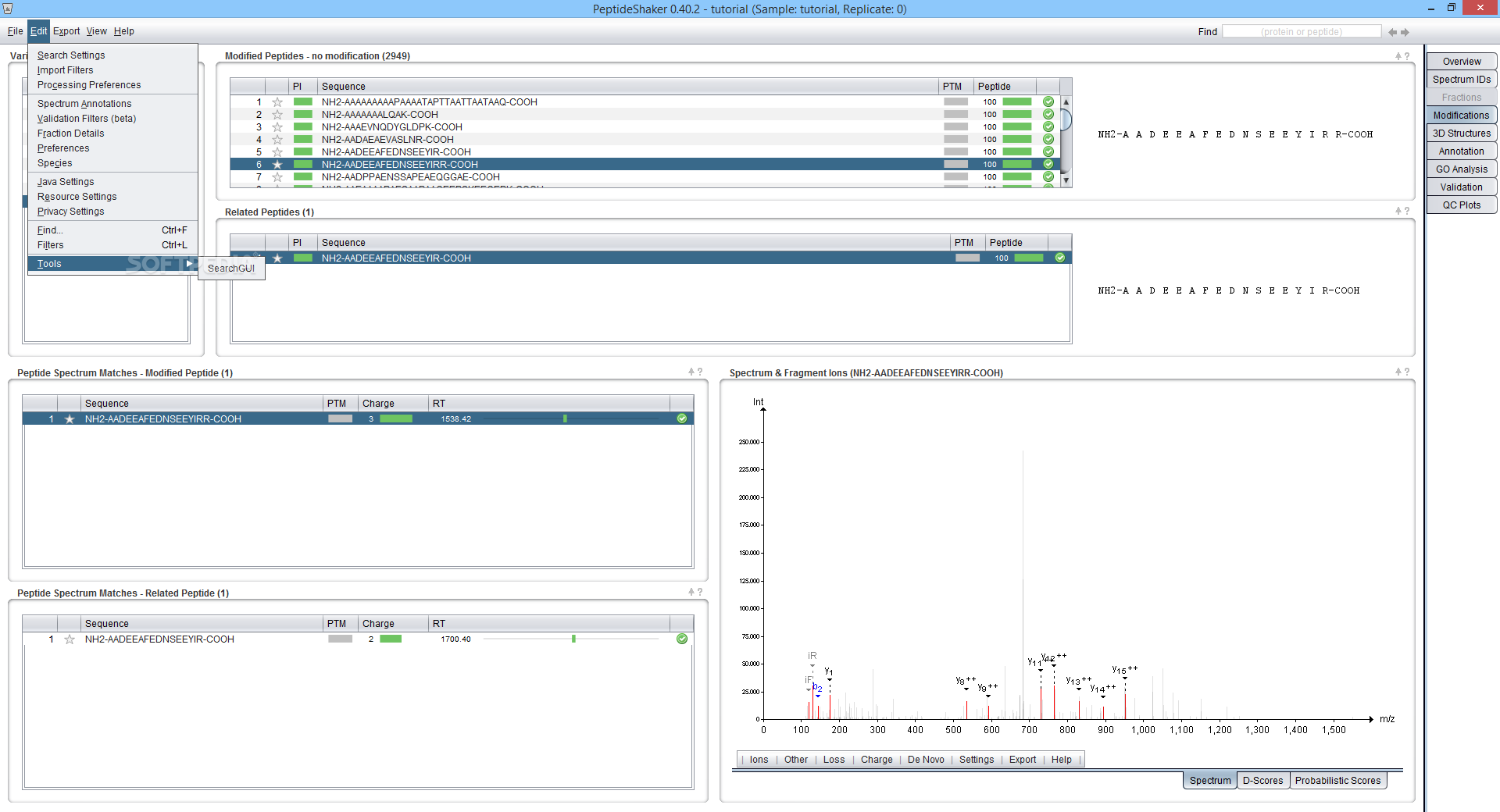Star the AAAEVNQDYGLDPK peptide row

tap(277, 127)
